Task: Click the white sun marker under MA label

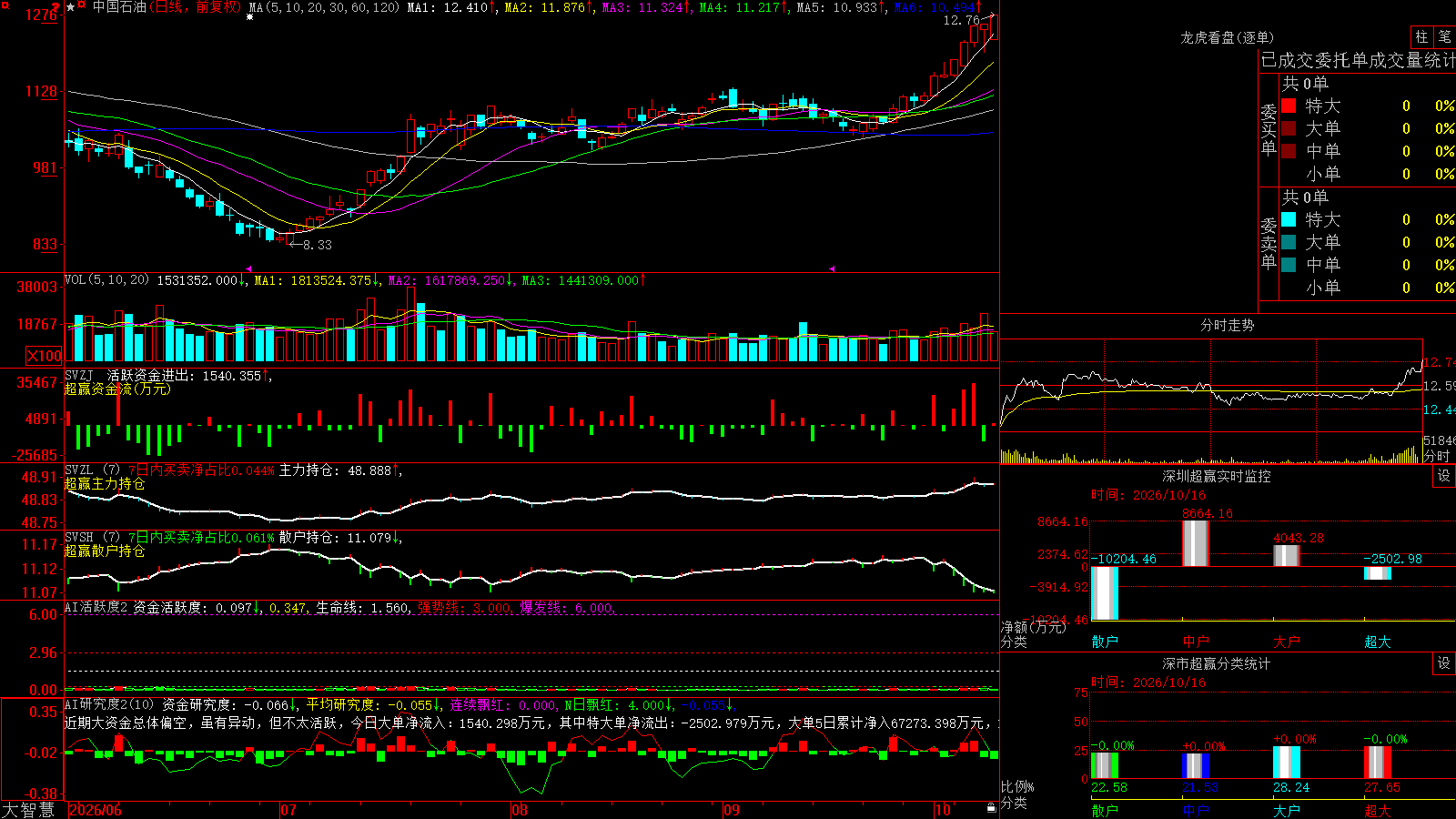Action: (250, 17)
